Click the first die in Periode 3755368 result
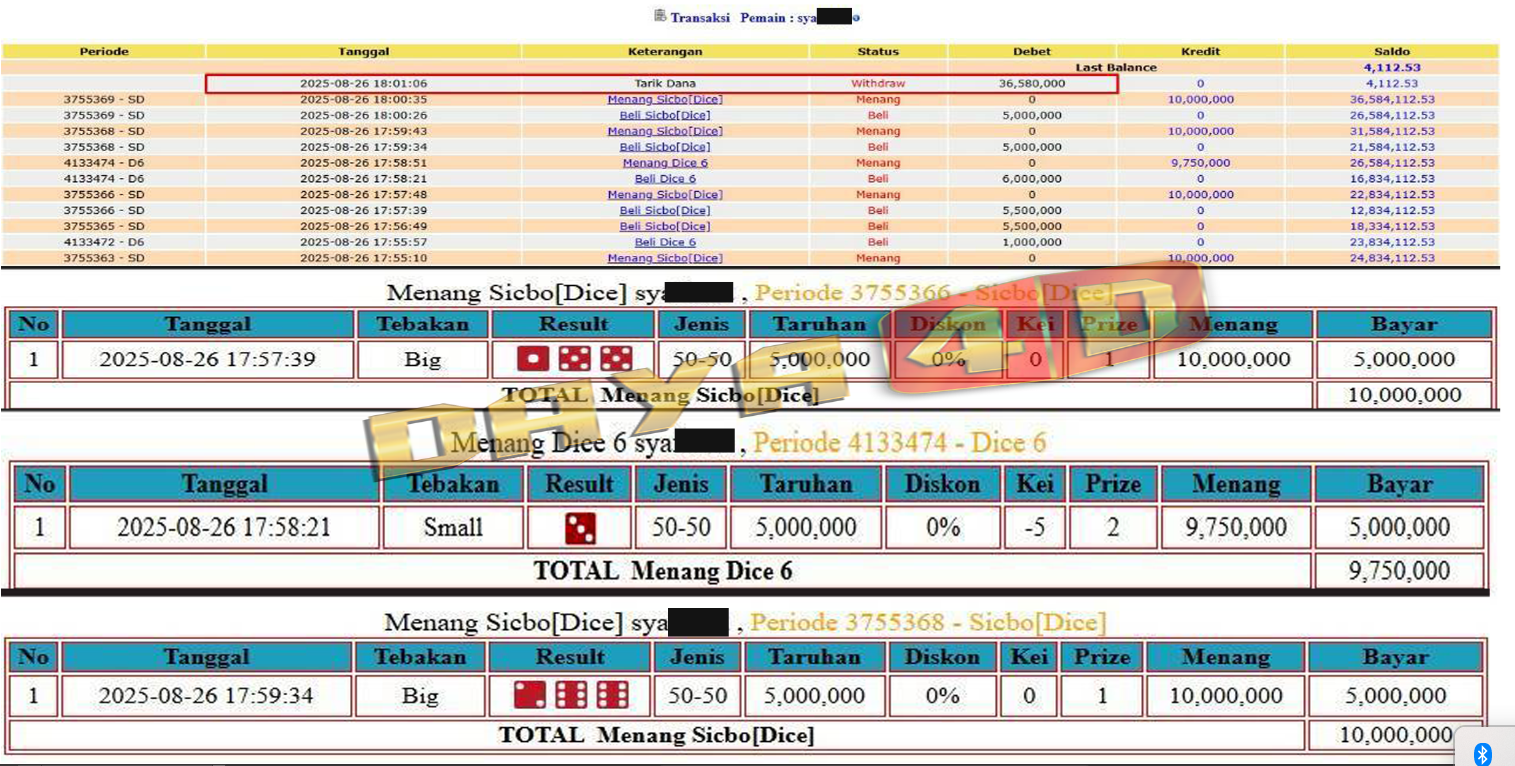Viewport: 1515px width, 766px height. (529, 695)
